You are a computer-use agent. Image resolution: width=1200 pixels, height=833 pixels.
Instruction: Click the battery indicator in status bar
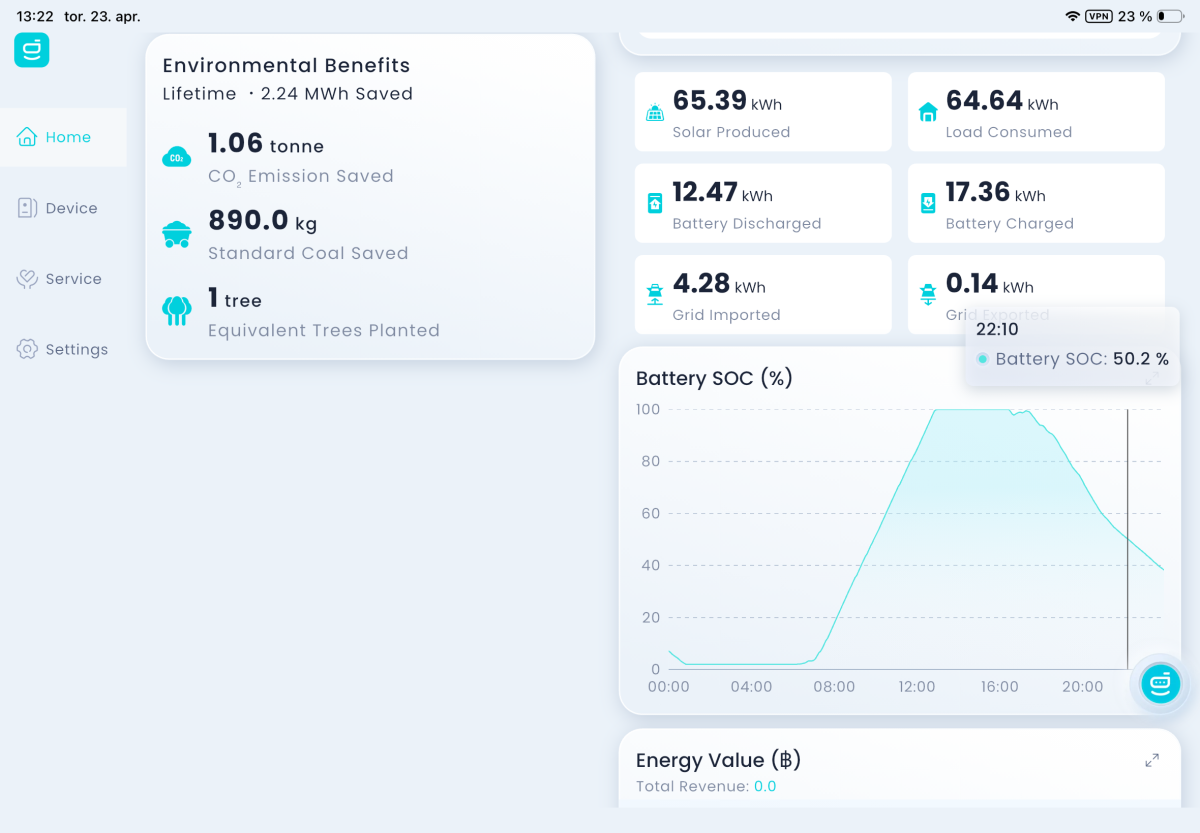(x=1170, y=17)
